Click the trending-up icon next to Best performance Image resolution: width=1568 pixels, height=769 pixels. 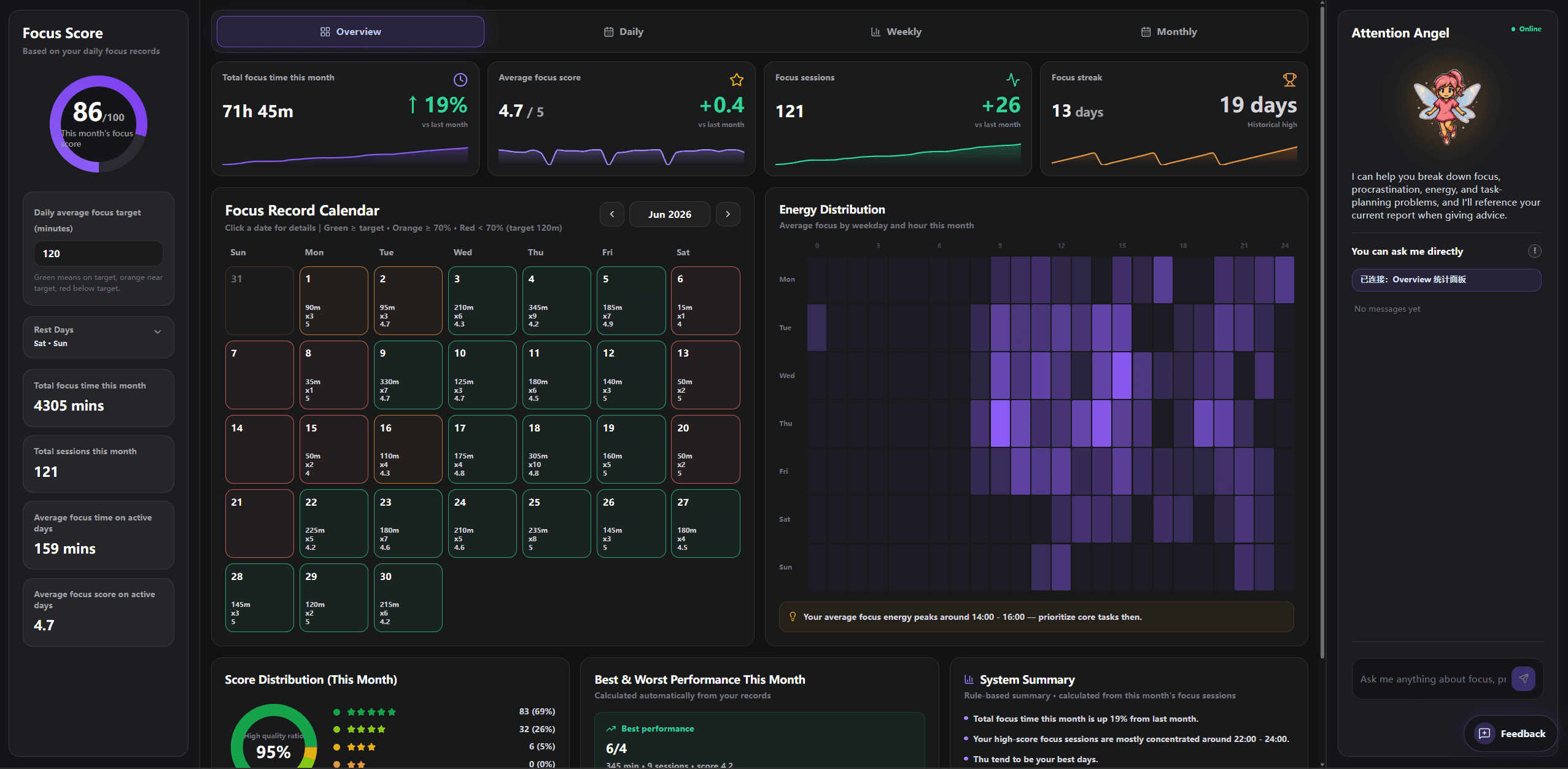point(611,728)
